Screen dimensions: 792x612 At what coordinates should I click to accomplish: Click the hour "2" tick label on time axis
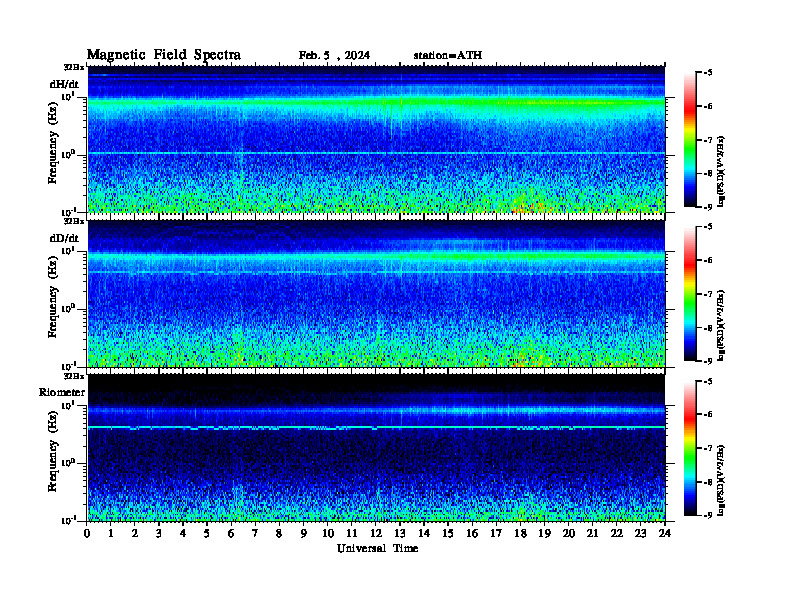(135, 534)
